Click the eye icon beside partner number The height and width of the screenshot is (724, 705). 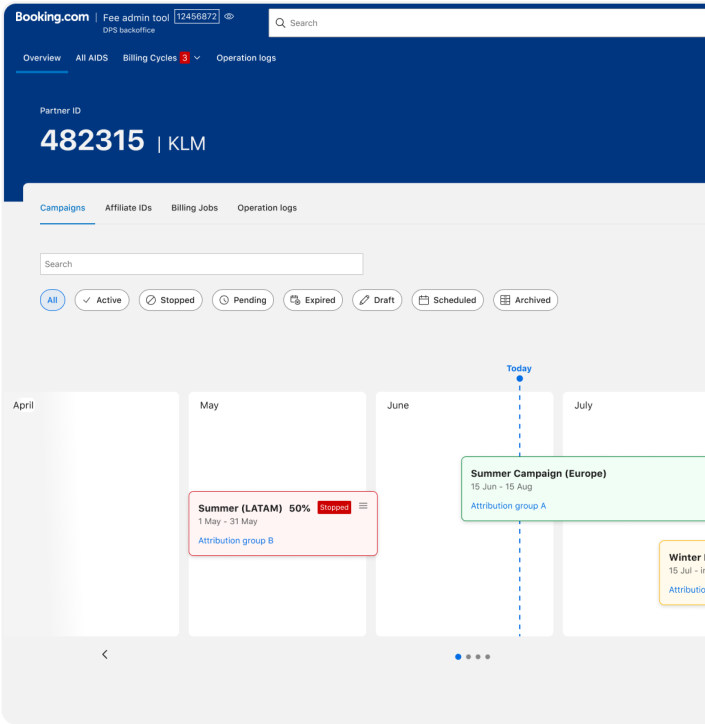click(229, 17)
